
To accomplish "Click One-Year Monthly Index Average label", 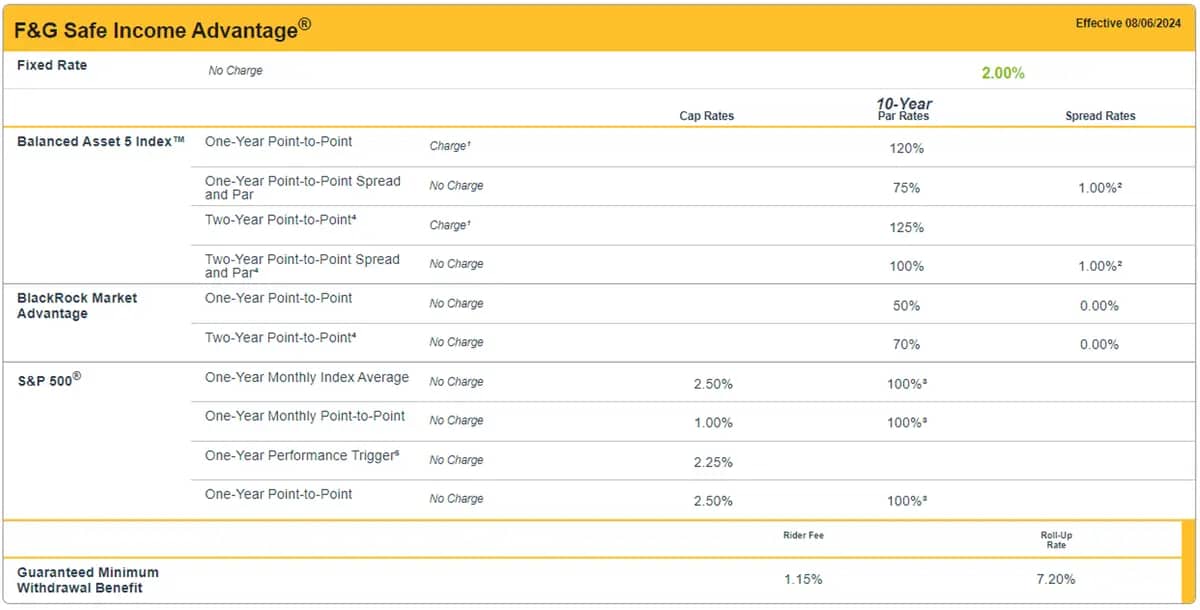I will [x=307, y=377].
